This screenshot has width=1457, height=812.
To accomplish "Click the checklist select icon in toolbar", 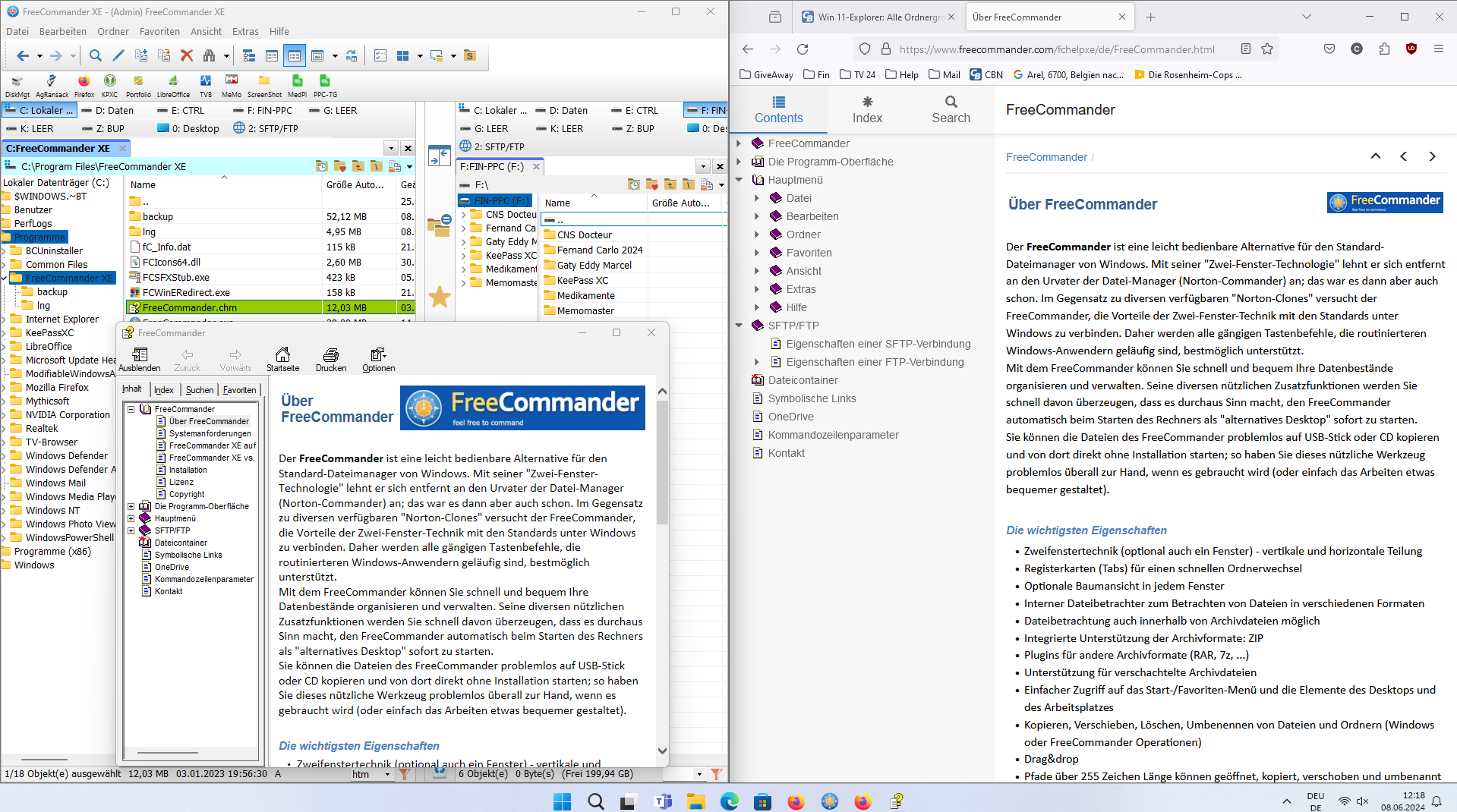I will pyautogui.click(x=380, y=55).
